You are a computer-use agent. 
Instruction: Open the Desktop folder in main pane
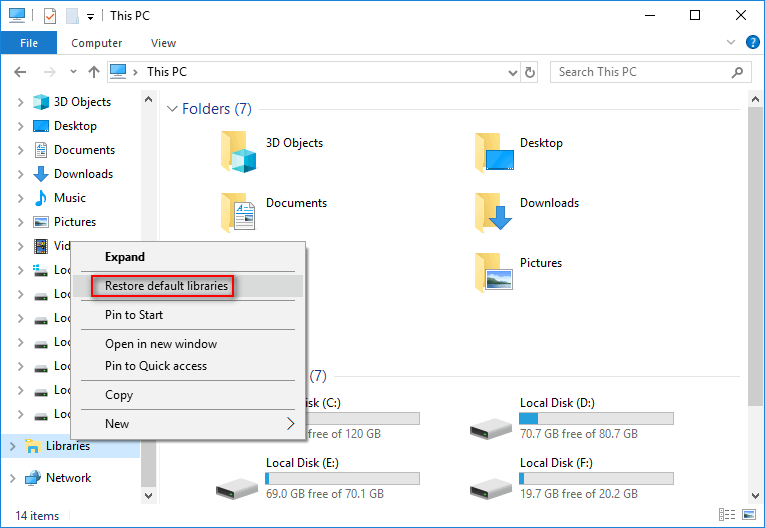click(x=495, y=153)
